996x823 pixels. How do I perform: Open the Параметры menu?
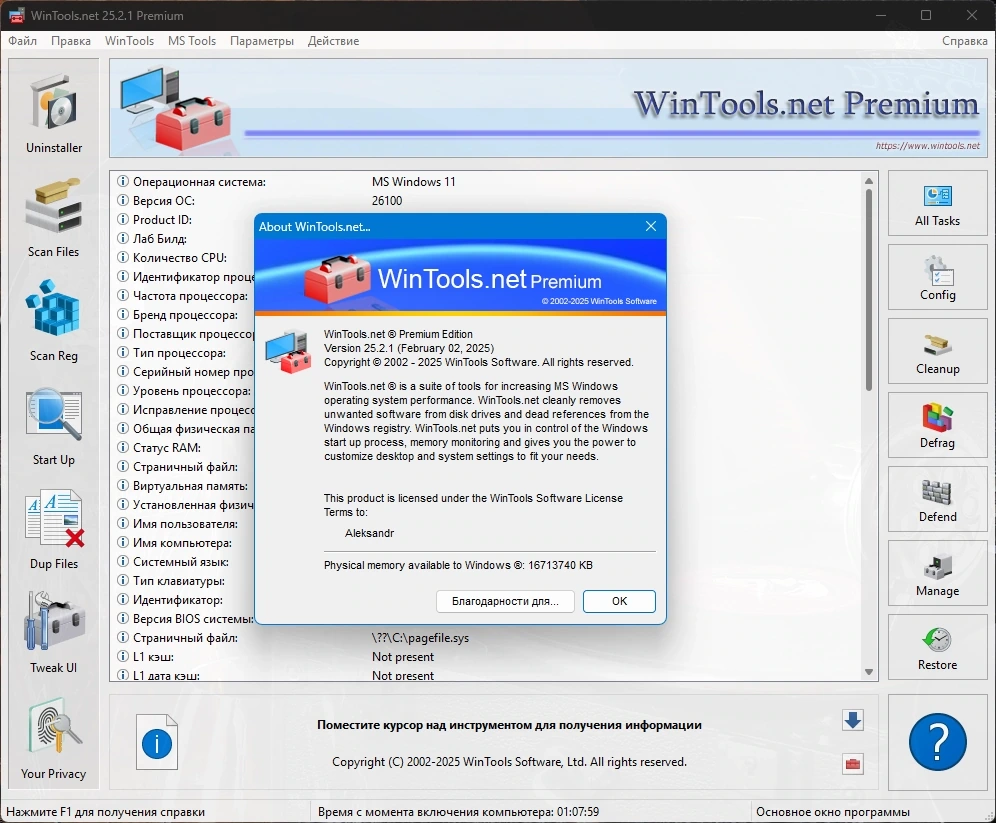pyautogui.click(x=262, y=41)
